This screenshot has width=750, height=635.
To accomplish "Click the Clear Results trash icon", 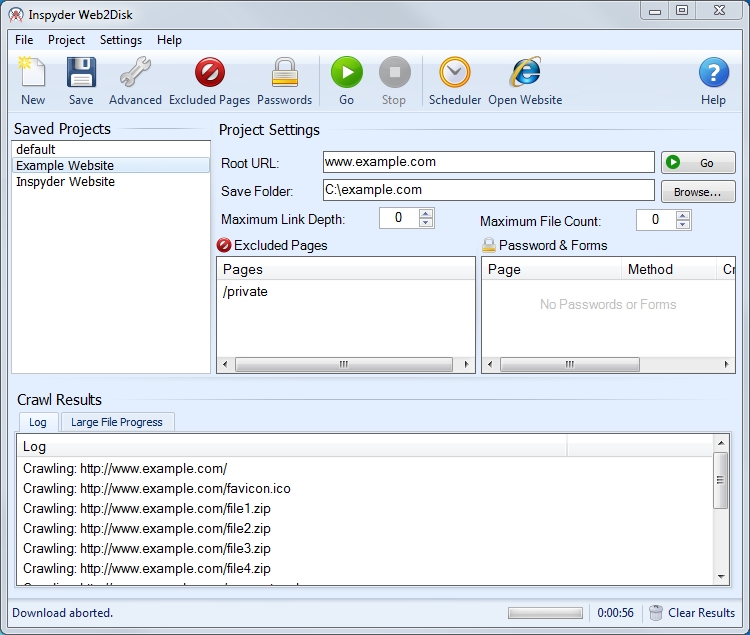I will click(x=656, y=613).
